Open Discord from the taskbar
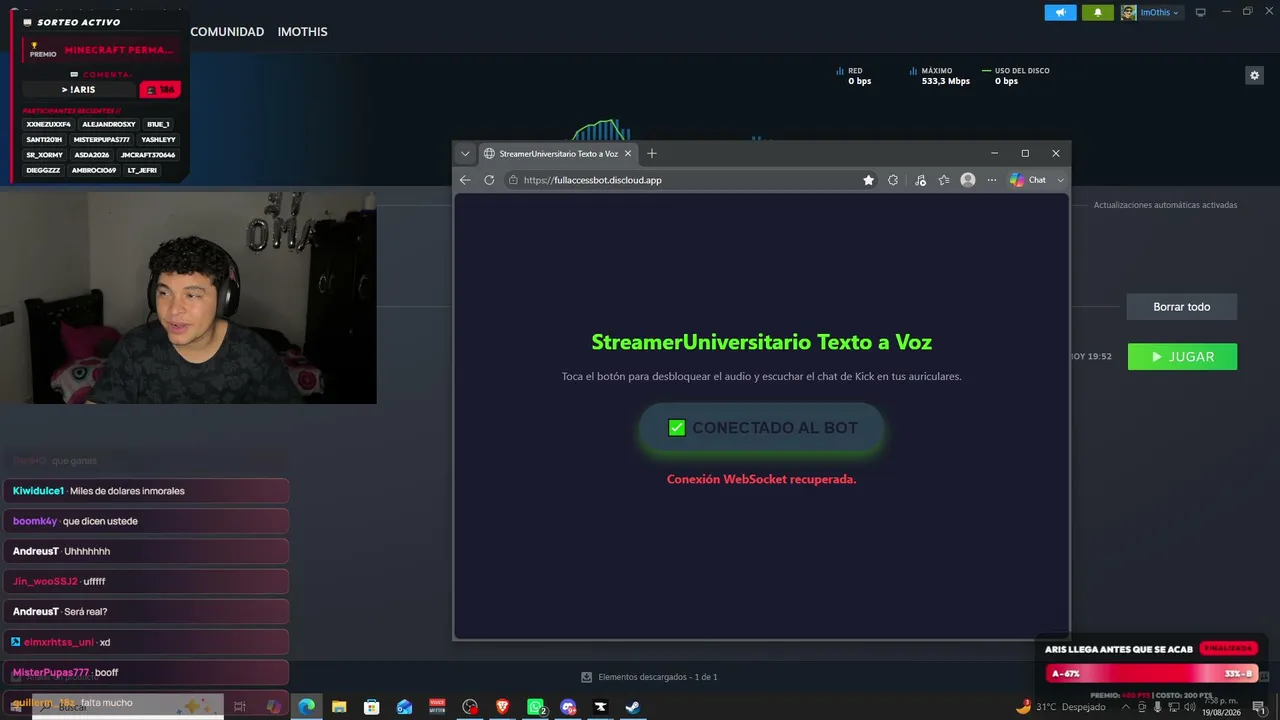The height and width of the screenshot is (720, 1280). click(568, 707)
